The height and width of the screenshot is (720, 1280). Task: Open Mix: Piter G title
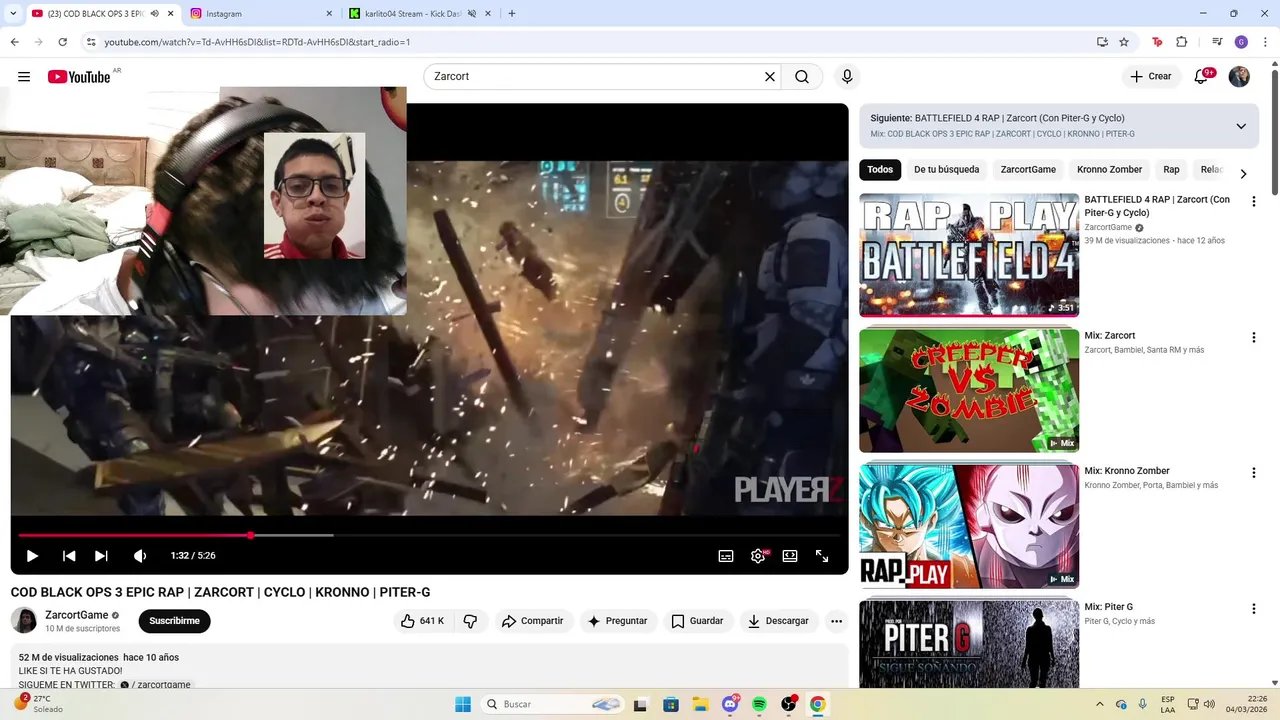click(x=1109, y=607)
